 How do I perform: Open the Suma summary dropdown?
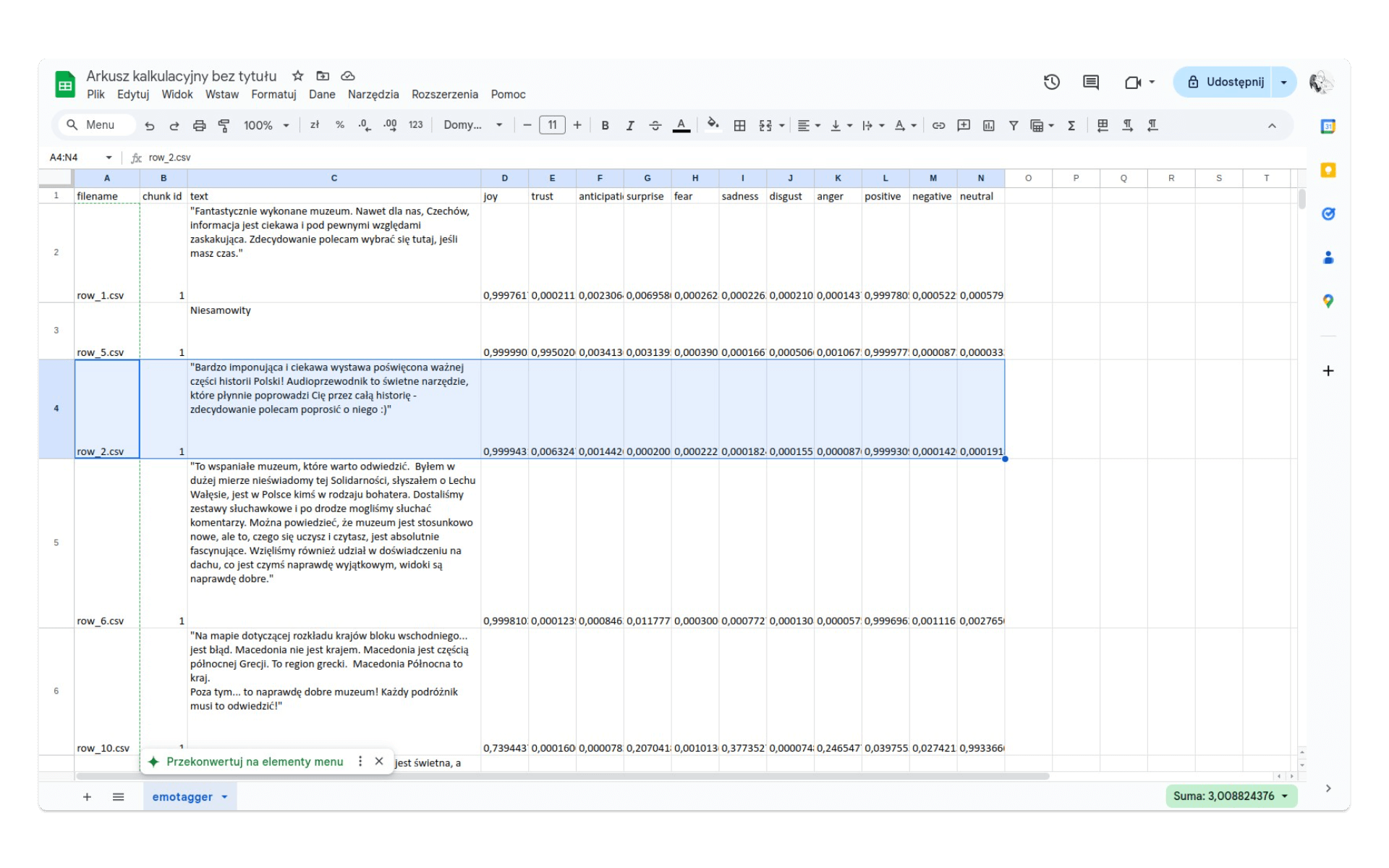(x=1231, y=796)
